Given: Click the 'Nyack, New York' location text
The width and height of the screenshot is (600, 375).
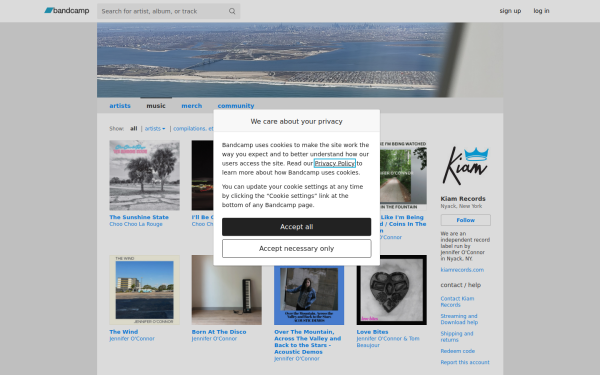Looking at the screenshot, I should point(461,206).
